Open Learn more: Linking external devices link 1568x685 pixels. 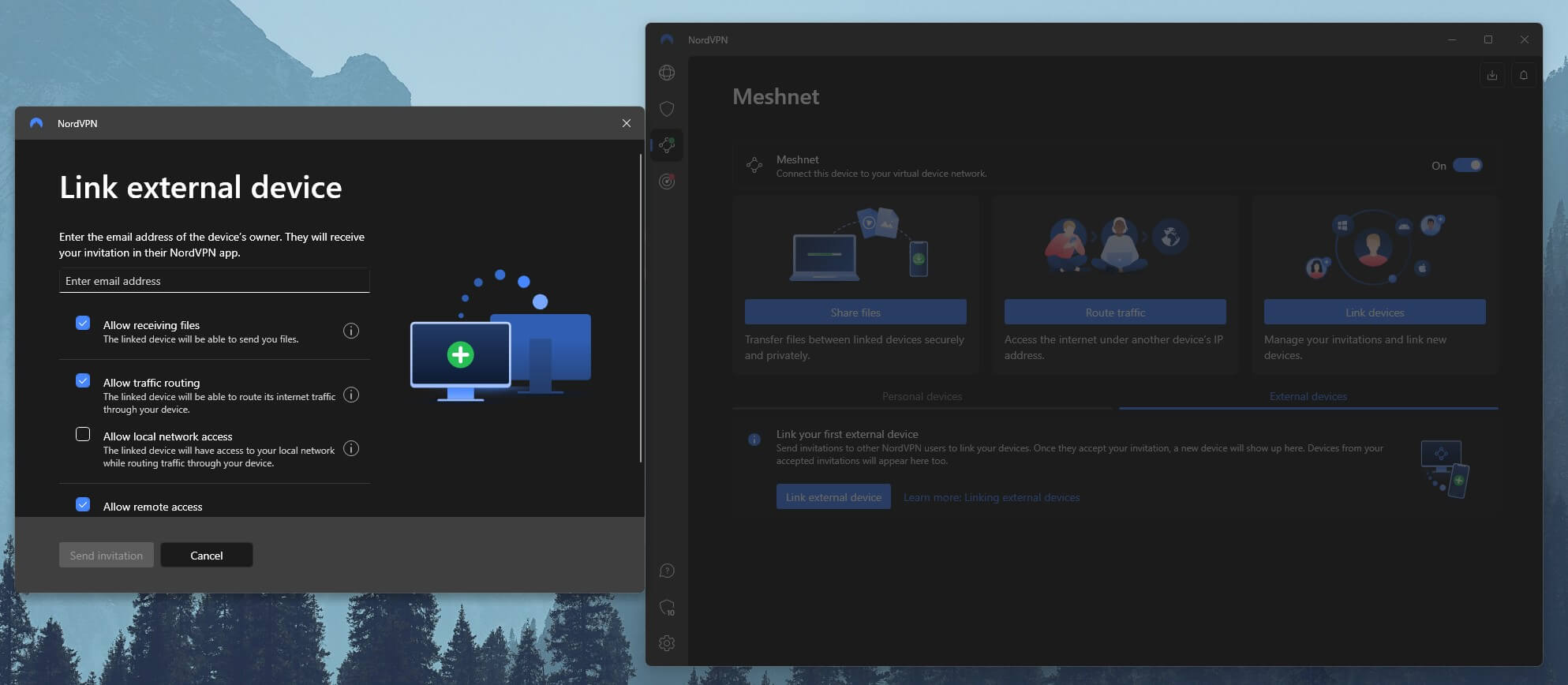(x=991, y=497)
